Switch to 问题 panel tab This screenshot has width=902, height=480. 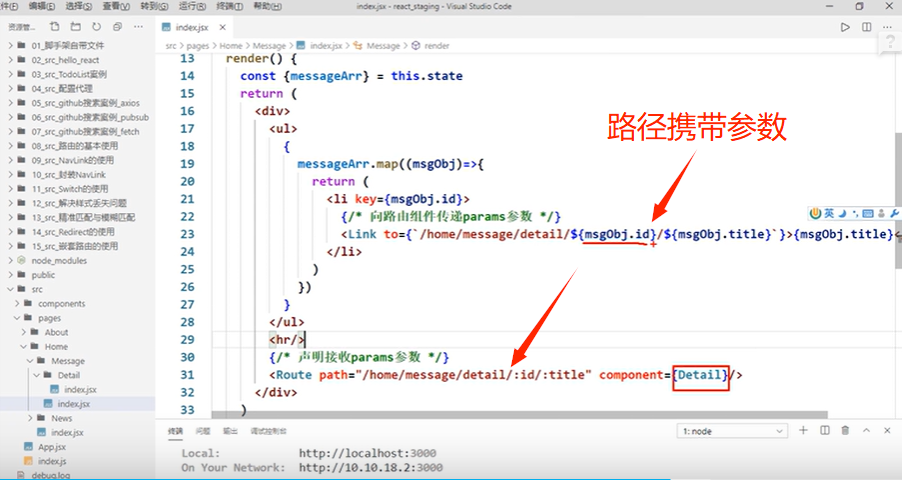(x=202, y=431)
